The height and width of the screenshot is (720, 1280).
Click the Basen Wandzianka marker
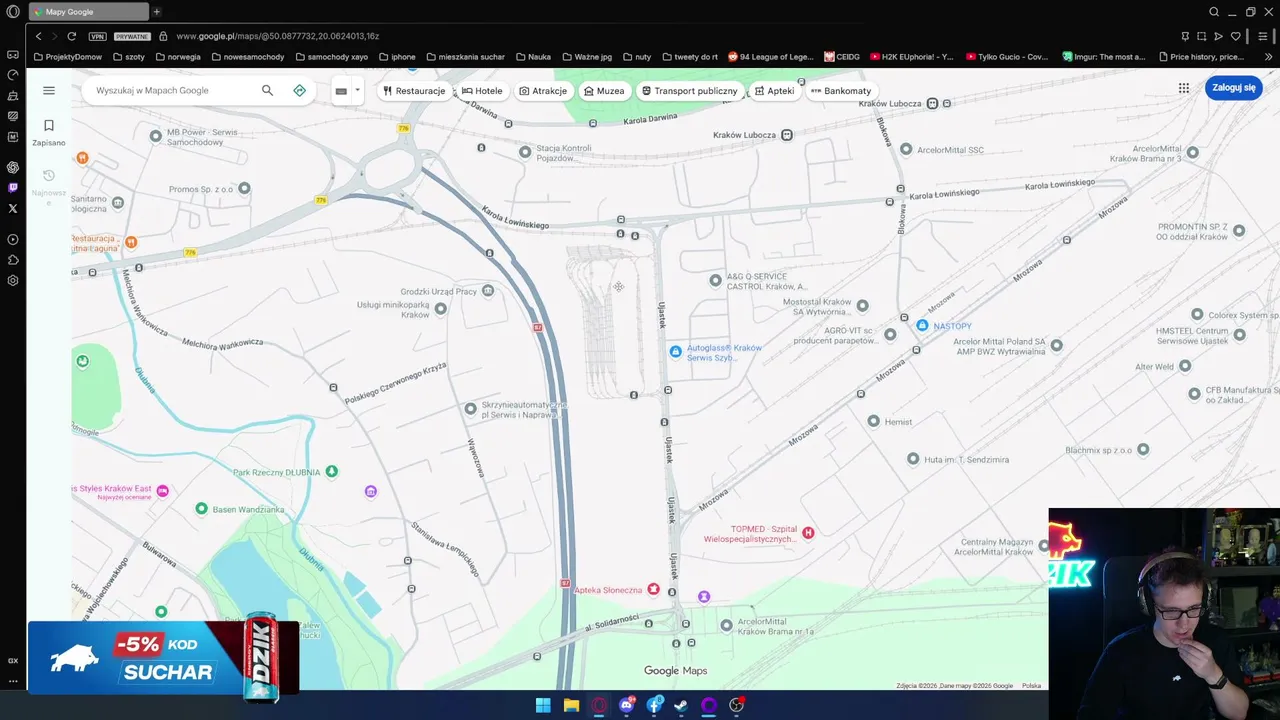(x=201, y=509)
